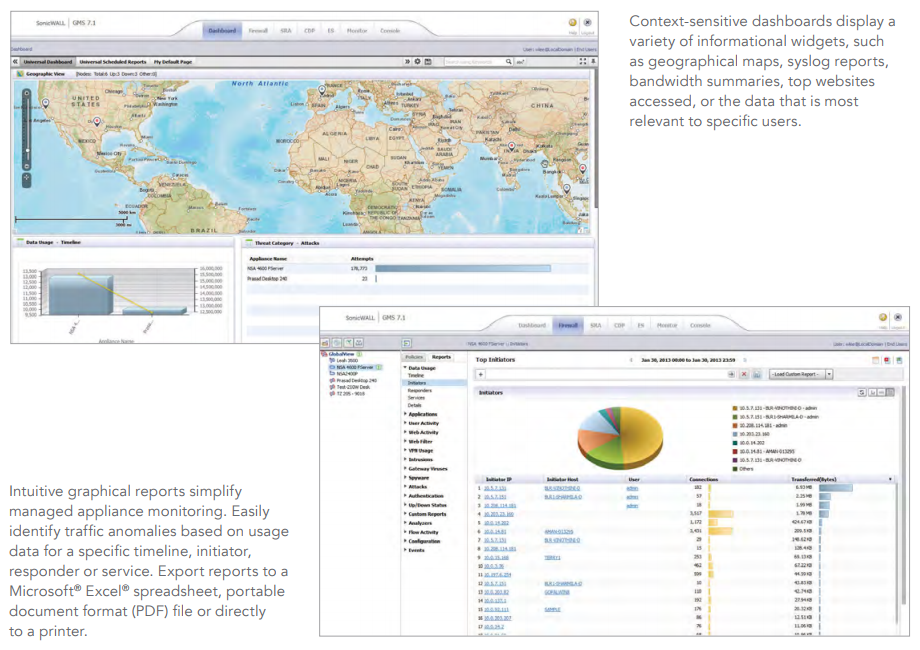The image size is (920, 650).
Task: Click the red X clear filter icon
Action: click(744, 374)
